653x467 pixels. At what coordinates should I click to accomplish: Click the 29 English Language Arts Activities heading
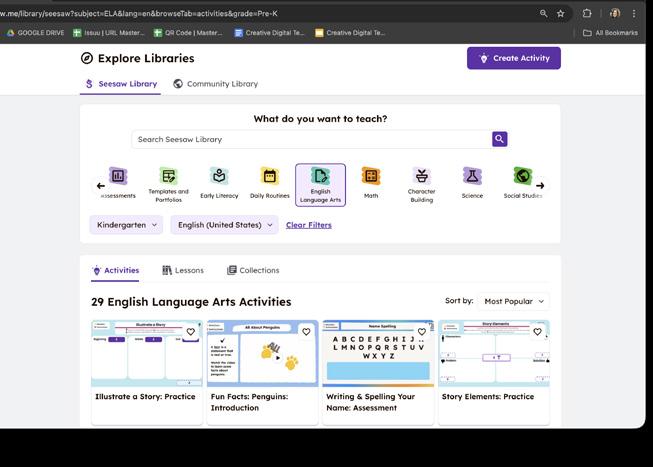coord(191,302)
